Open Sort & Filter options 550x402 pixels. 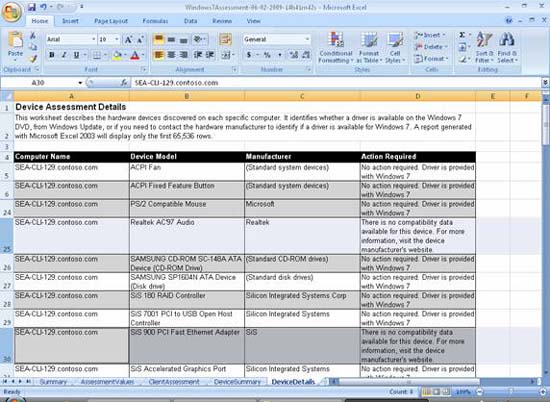(x=484, y=47)
